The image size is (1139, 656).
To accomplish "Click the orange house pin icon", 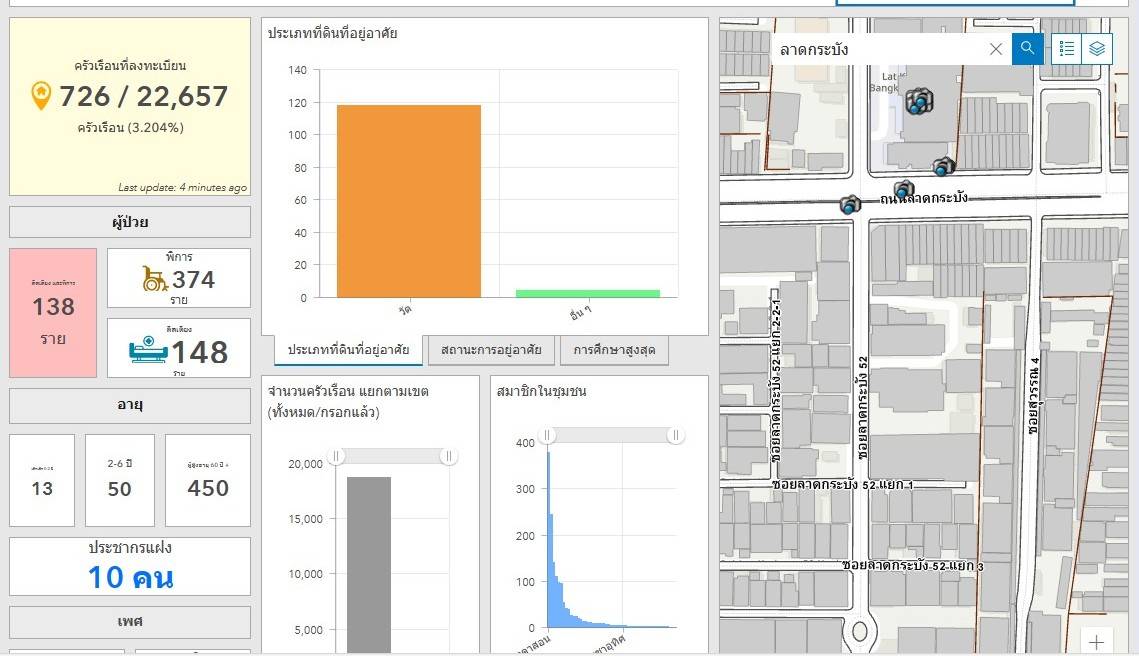I will (x=41, y=96).
